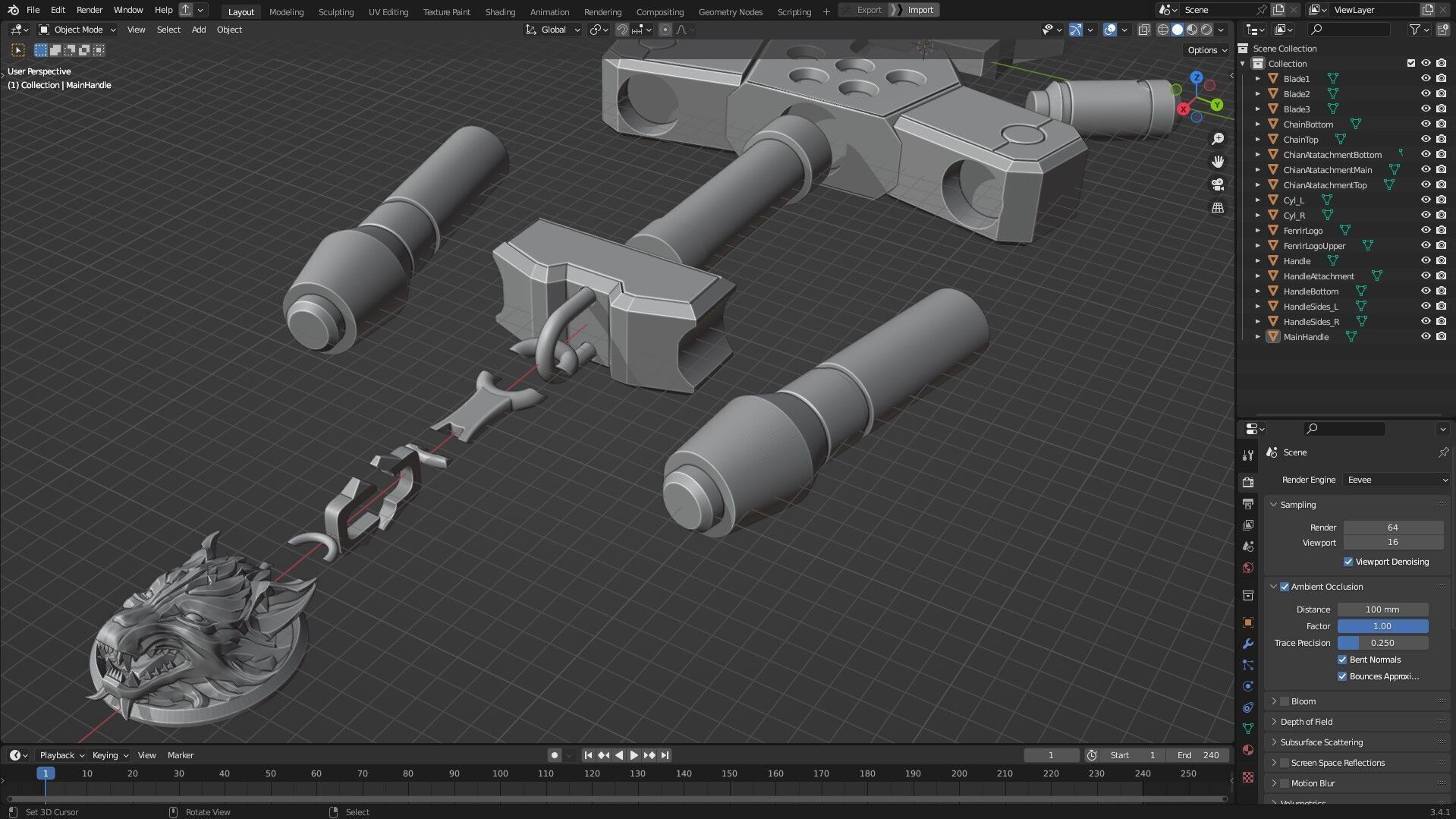This screenshot has height=819, width=1456.
Task: Open the Render Engine Eevee dropdown
Action: tap(1397, 480)
